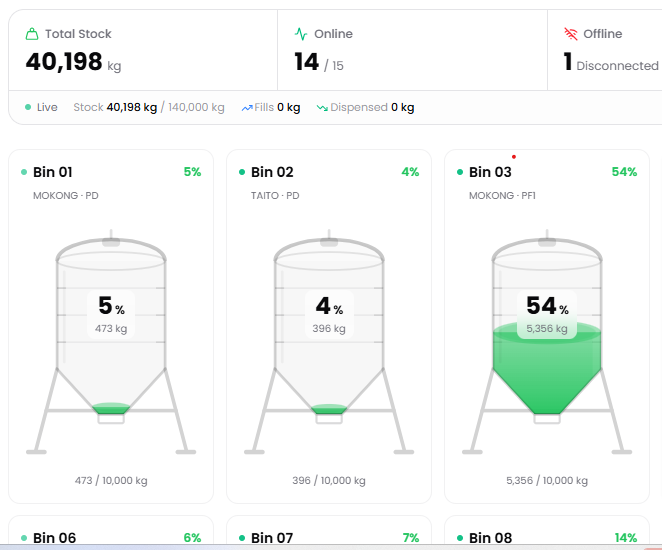Image resolution: width=662 pixels, height=552 pixels.
Task: Click Bin 03 green status dot
Action: pyautogui.click(x=460, y=172)
